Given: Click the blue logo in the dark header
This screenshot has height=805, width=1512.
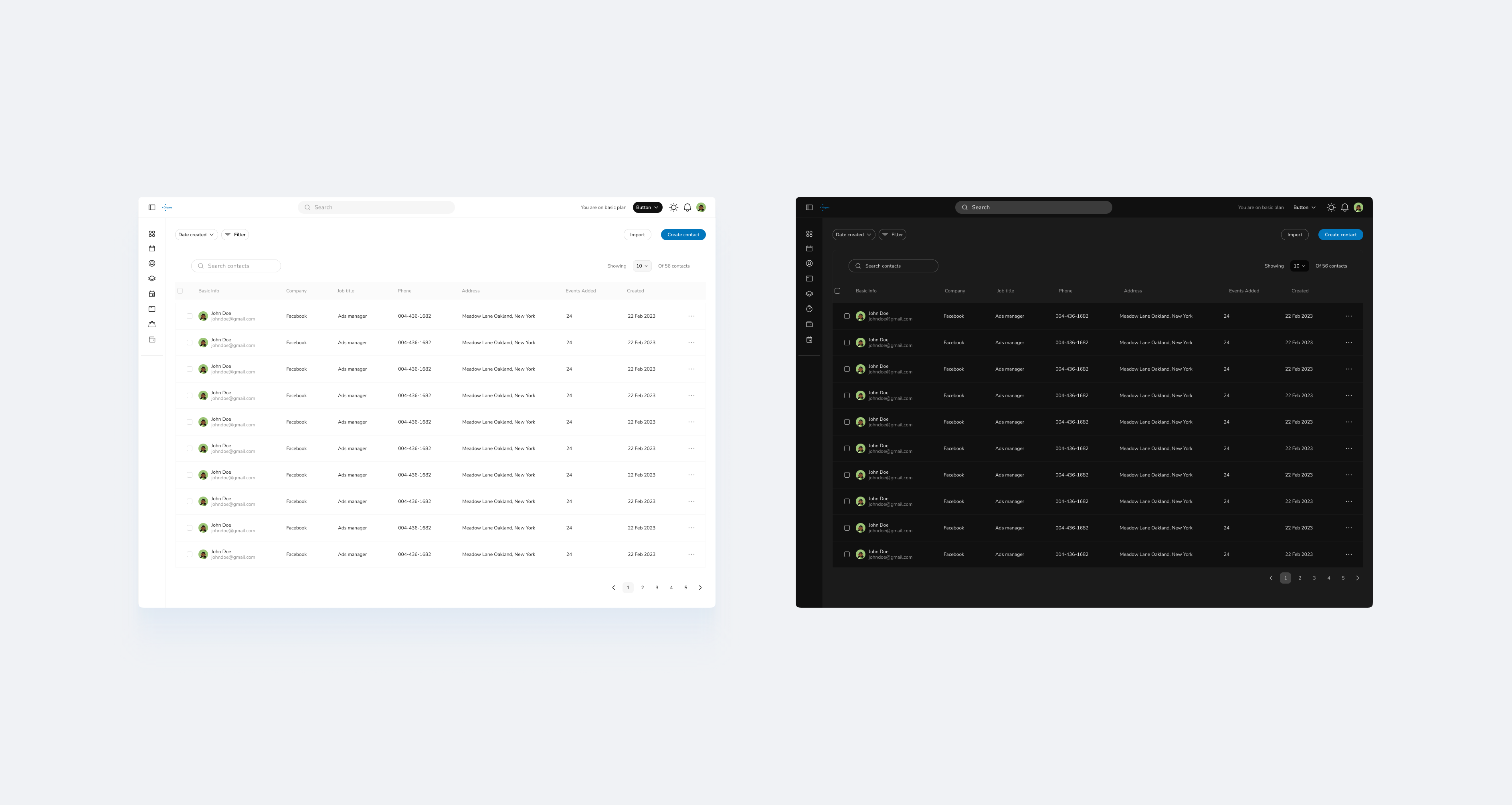Looking at the screenshot, I should pyautogui.click(x=825, y=207).
